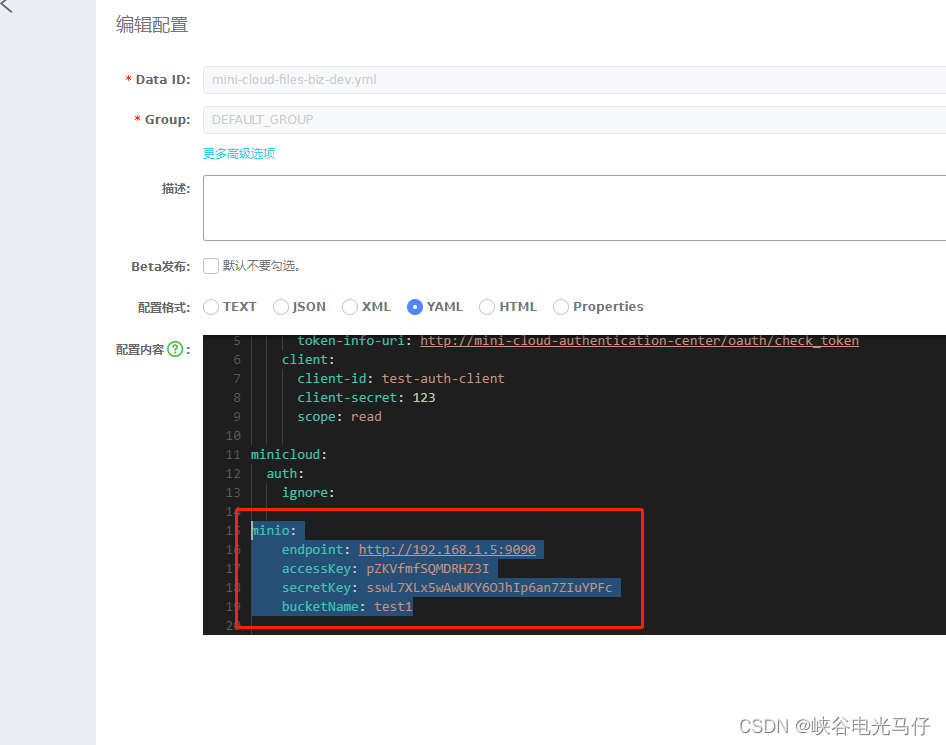Select Properties config format

(x=560, y=307)
